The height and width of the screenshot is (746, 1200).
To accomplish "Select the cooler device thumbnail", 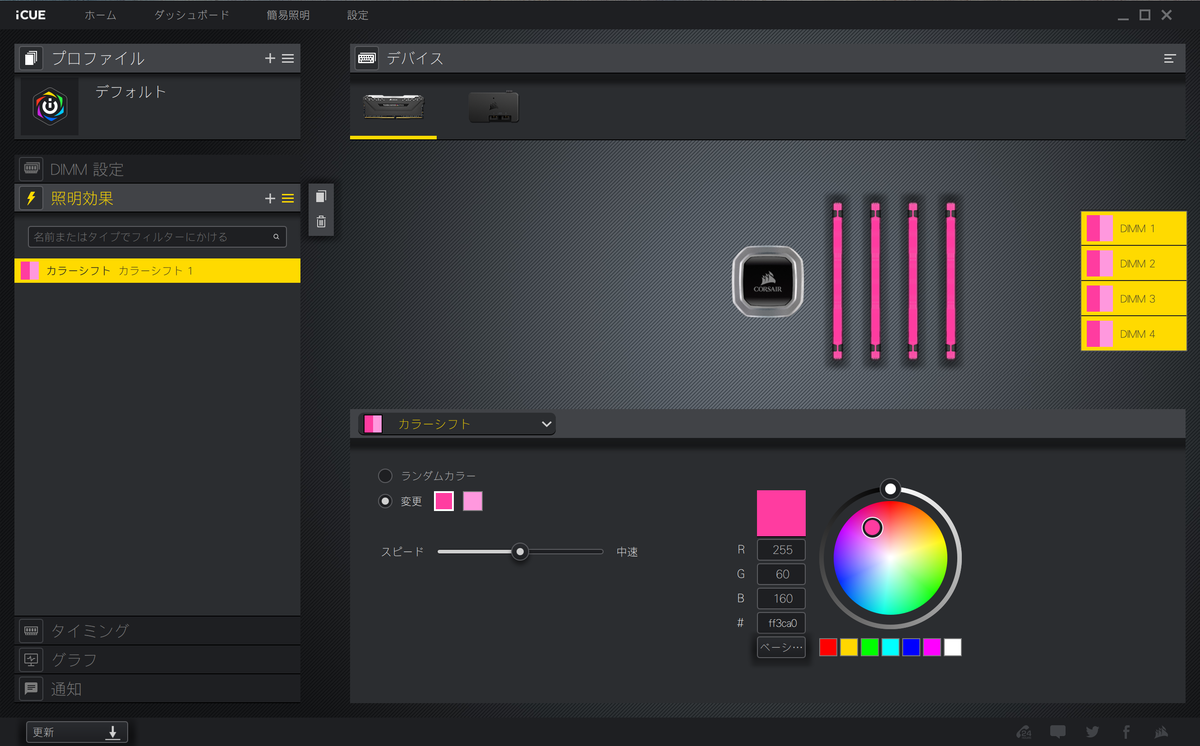I will pyautogui.click(x=494, y=107).
